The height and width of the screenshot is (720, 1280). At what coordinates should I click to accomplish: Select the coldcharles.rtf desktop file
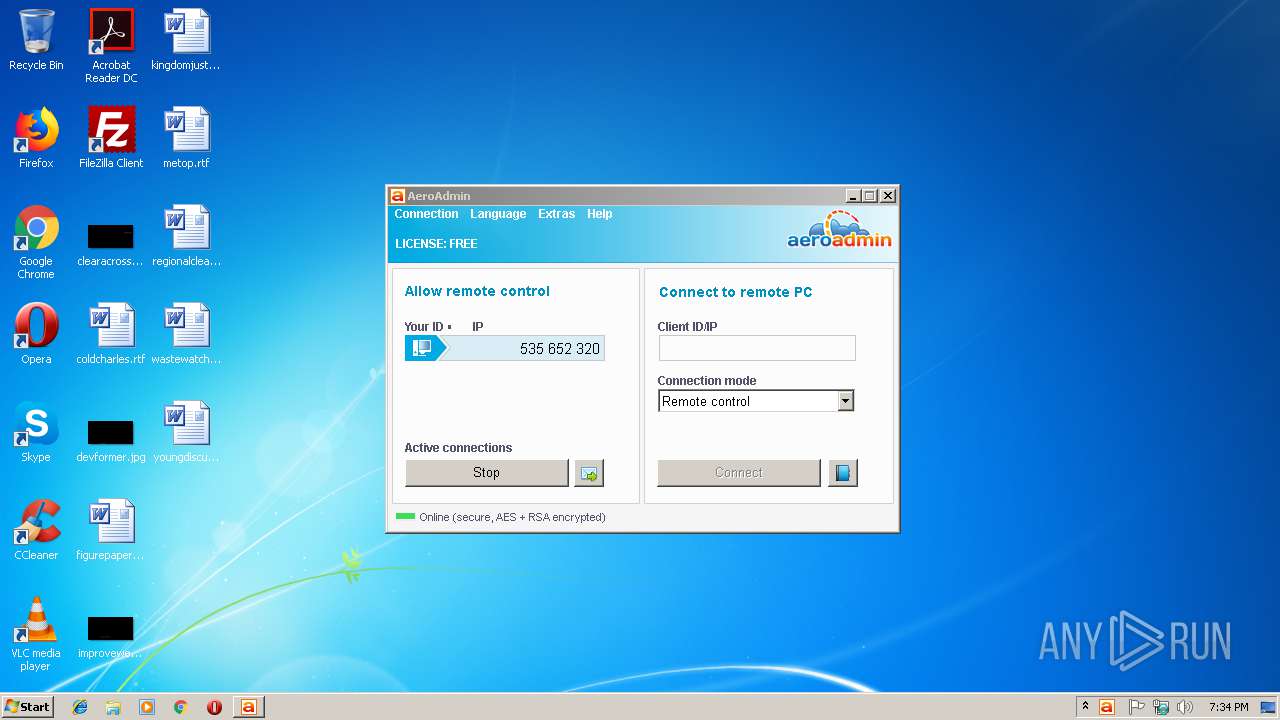pos(111,334)
